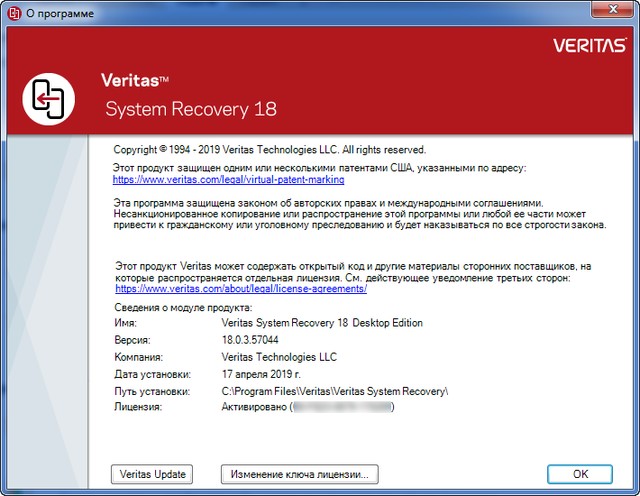Click the small app icon in title bar
640x496 pixels.
12,12
